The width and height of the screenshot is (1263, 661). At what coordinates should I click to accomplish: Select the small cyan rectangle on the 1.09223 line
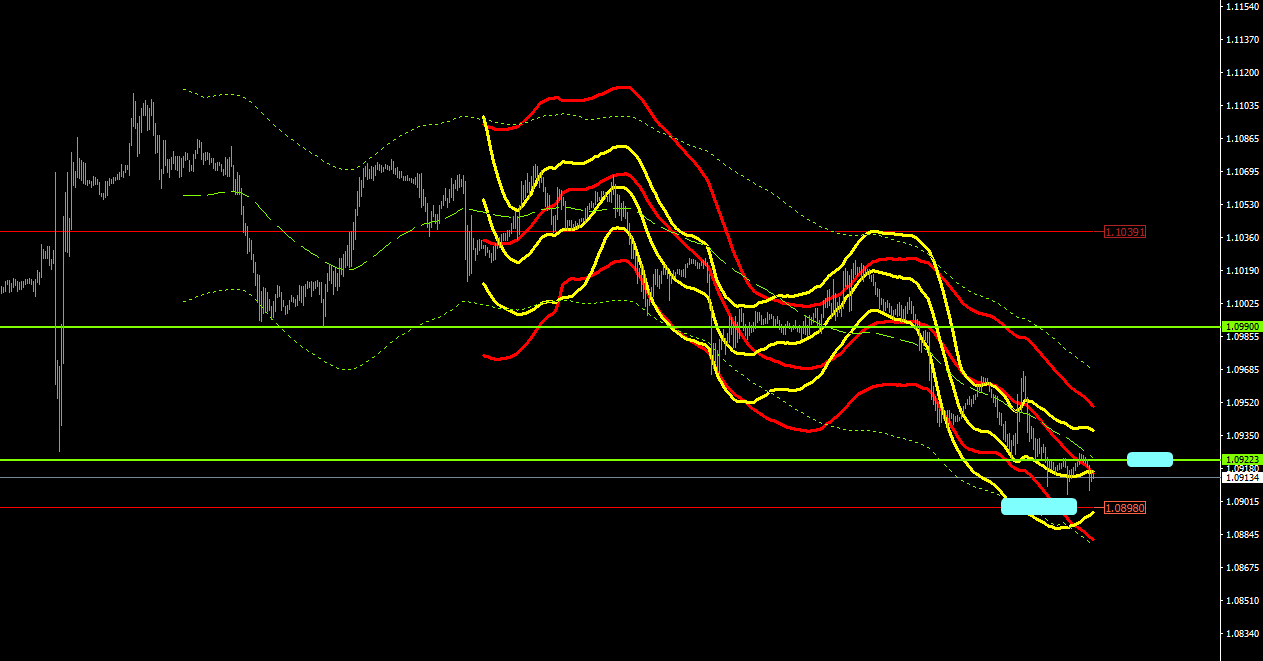(x=1149, y=459)
